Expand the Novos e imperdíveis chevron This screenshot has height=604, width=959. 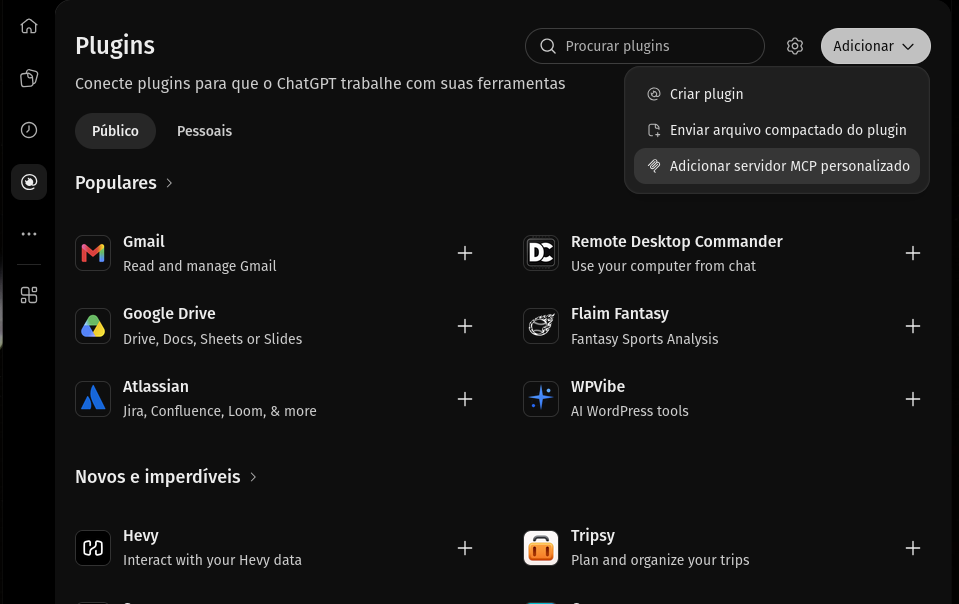pos(253,477)
